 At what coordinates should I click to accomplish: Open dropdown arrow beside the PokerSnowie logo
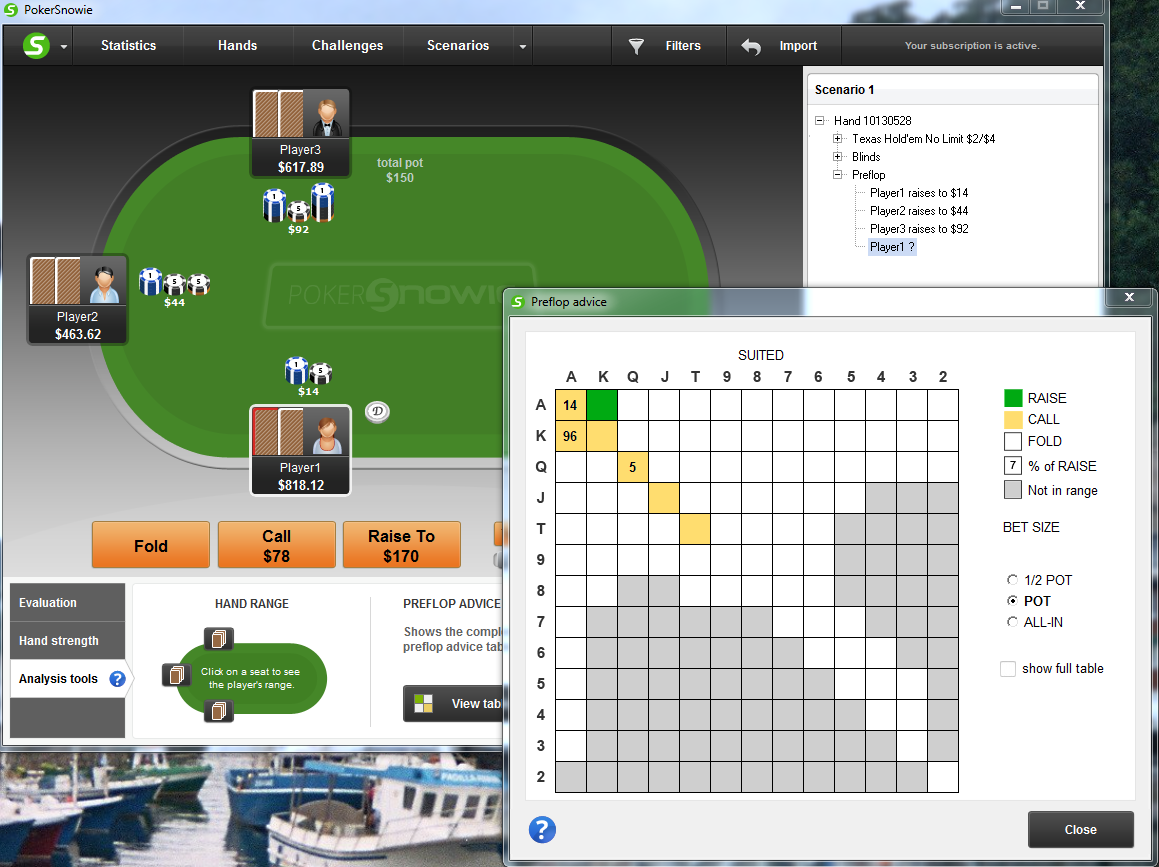click(64, 47)
